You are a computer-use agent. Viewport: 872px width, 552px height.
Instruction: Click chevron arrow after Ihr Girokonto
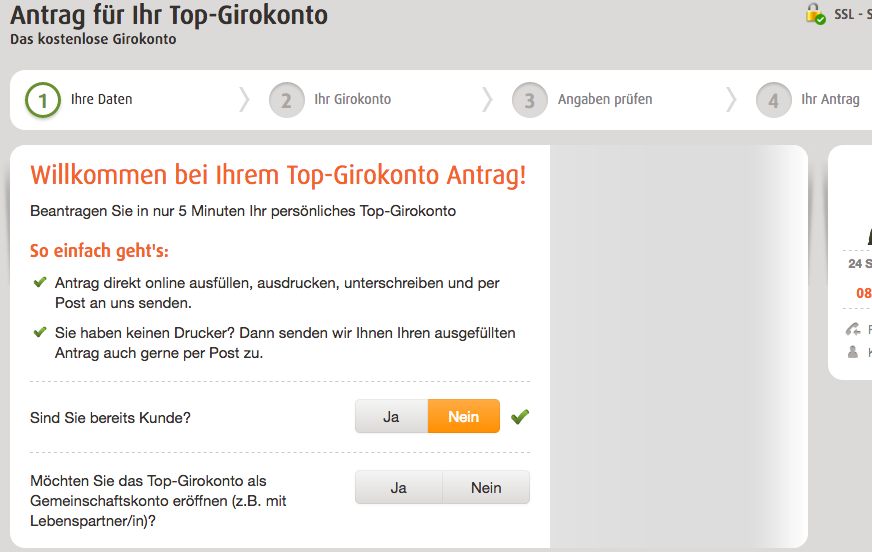click(x=487, y=100)
